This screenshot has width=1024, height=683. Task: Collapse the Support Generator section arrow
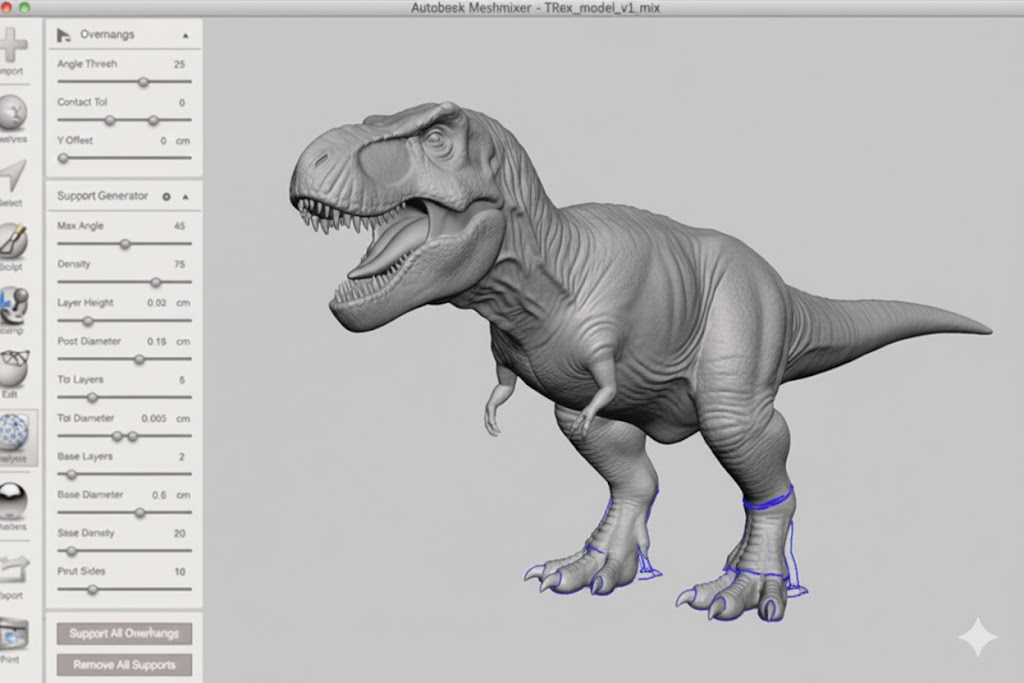(185, 197)
